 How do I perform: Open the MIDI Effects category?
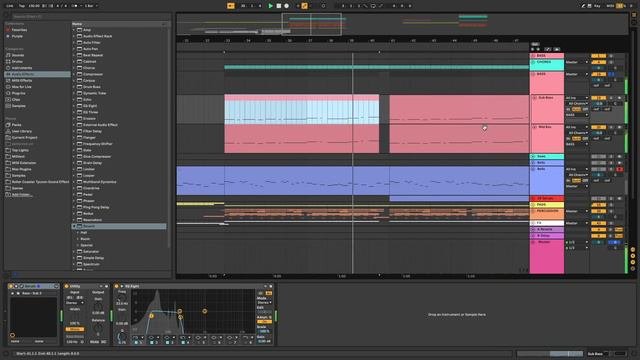click(x=22, y=80)
